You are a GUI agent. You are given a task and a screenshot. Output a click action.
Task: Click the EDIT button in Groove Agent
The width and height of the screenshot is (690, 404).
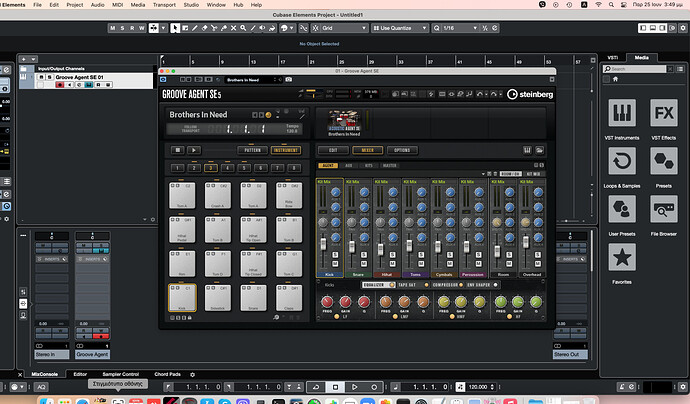point(333,151)
